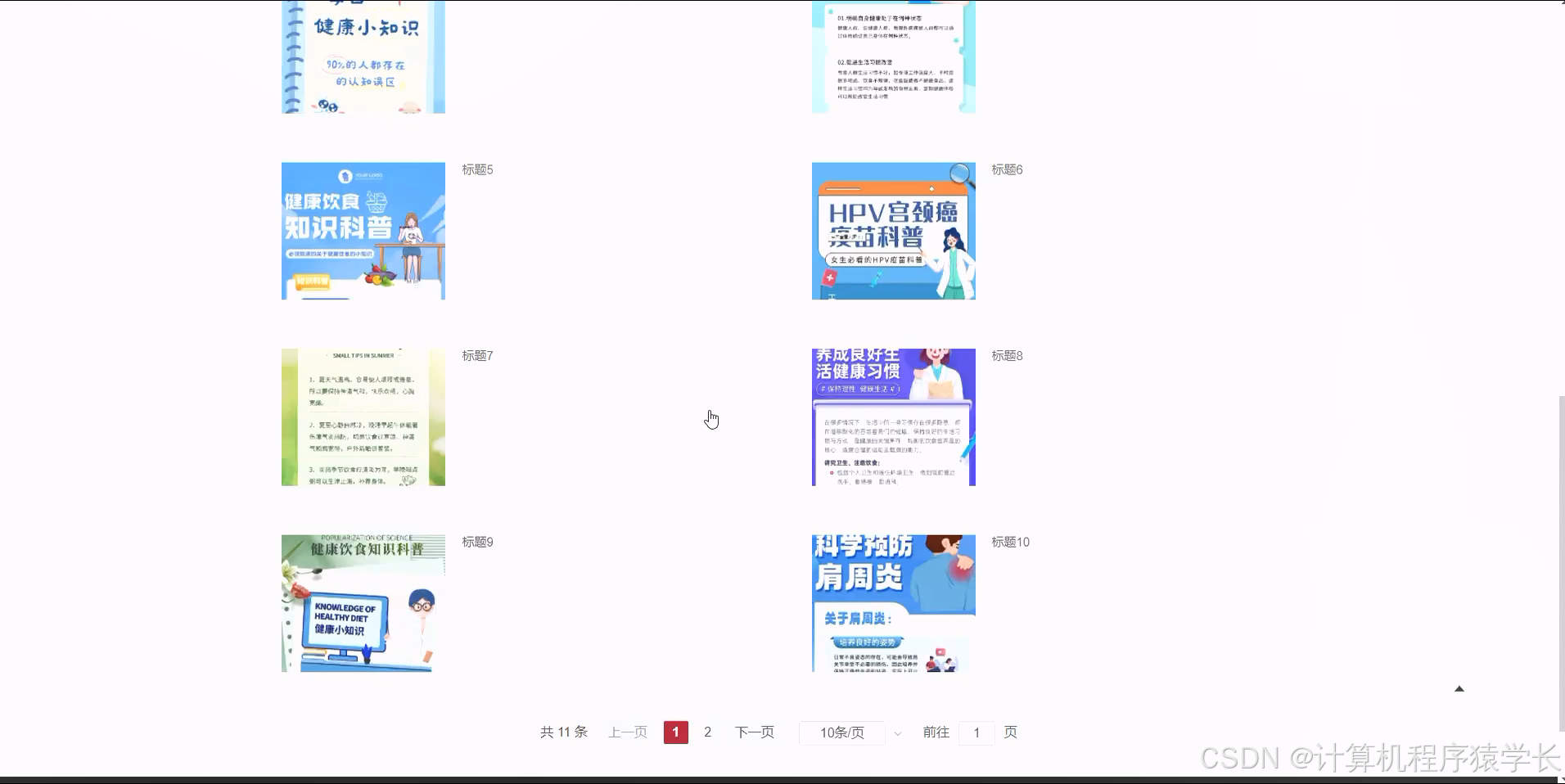Open the 标题6 article link

tap(1007, 169)
